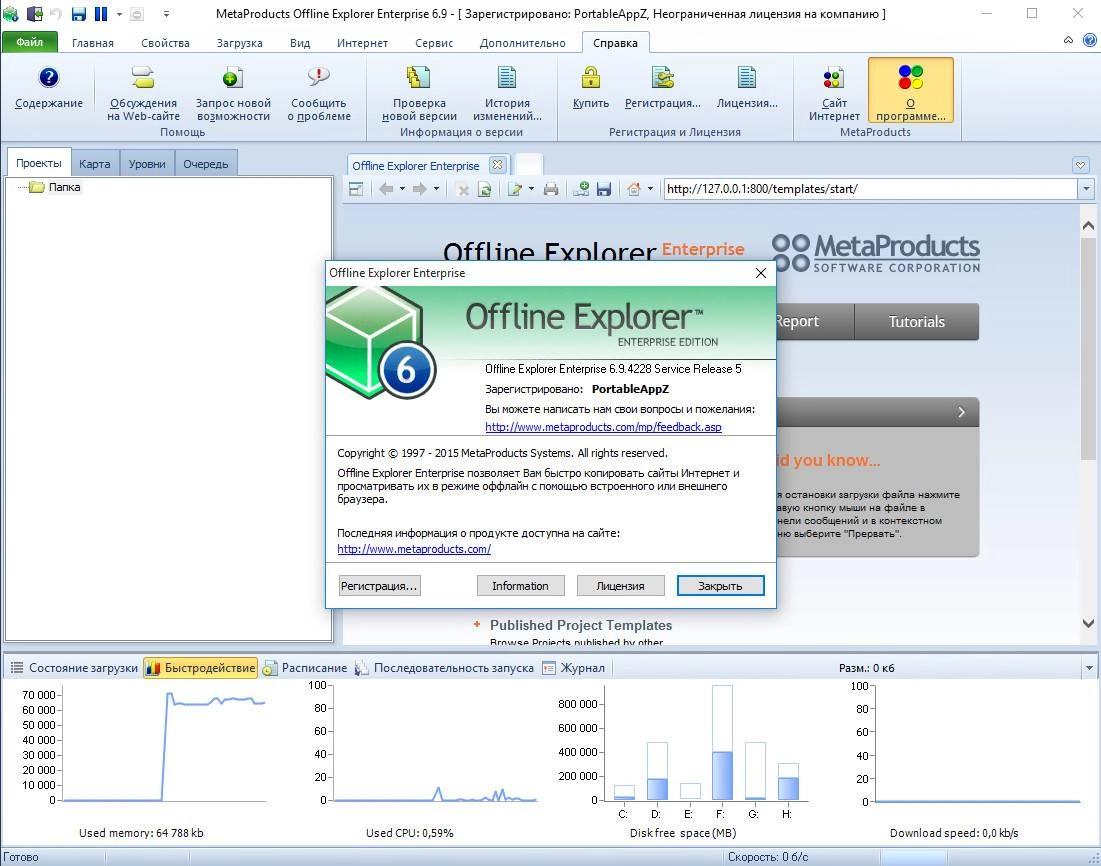Open Customize Quick Access Toolbar dropdown
1101x866 pixels.
coord(166,13)
